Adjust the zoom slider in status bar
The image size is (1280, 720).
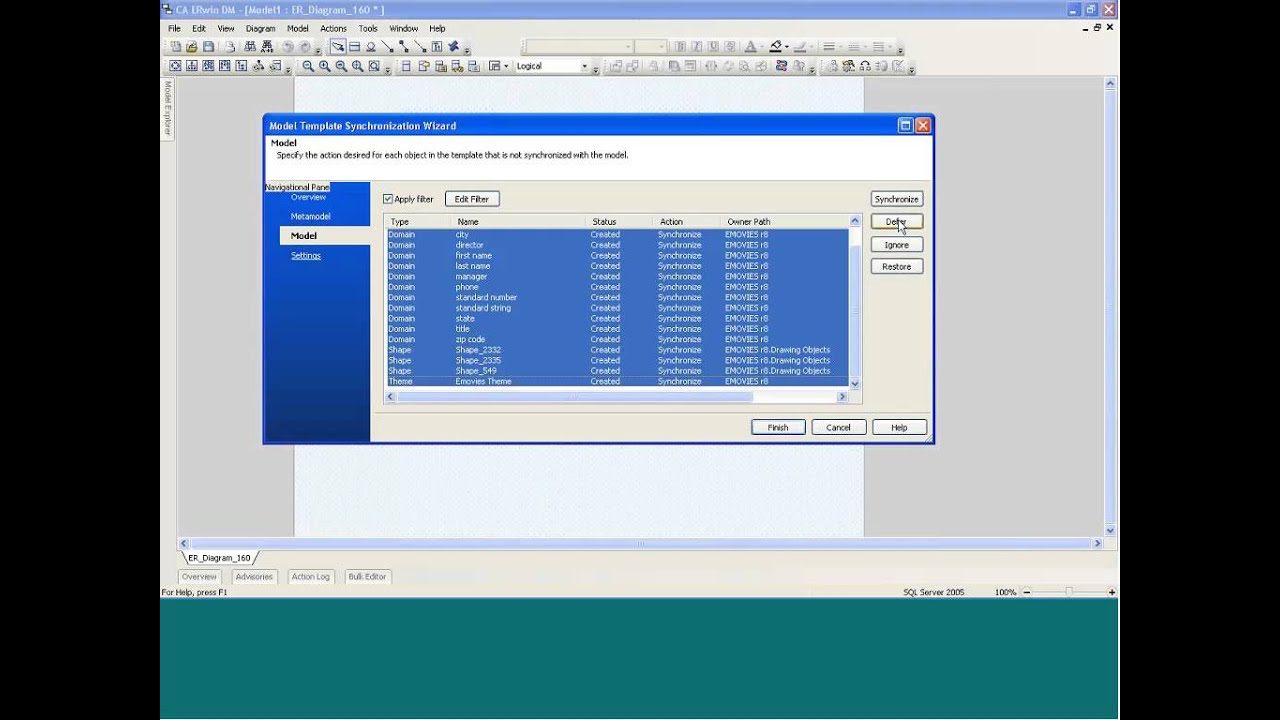pyautogui.click(x=1069, y=592)
